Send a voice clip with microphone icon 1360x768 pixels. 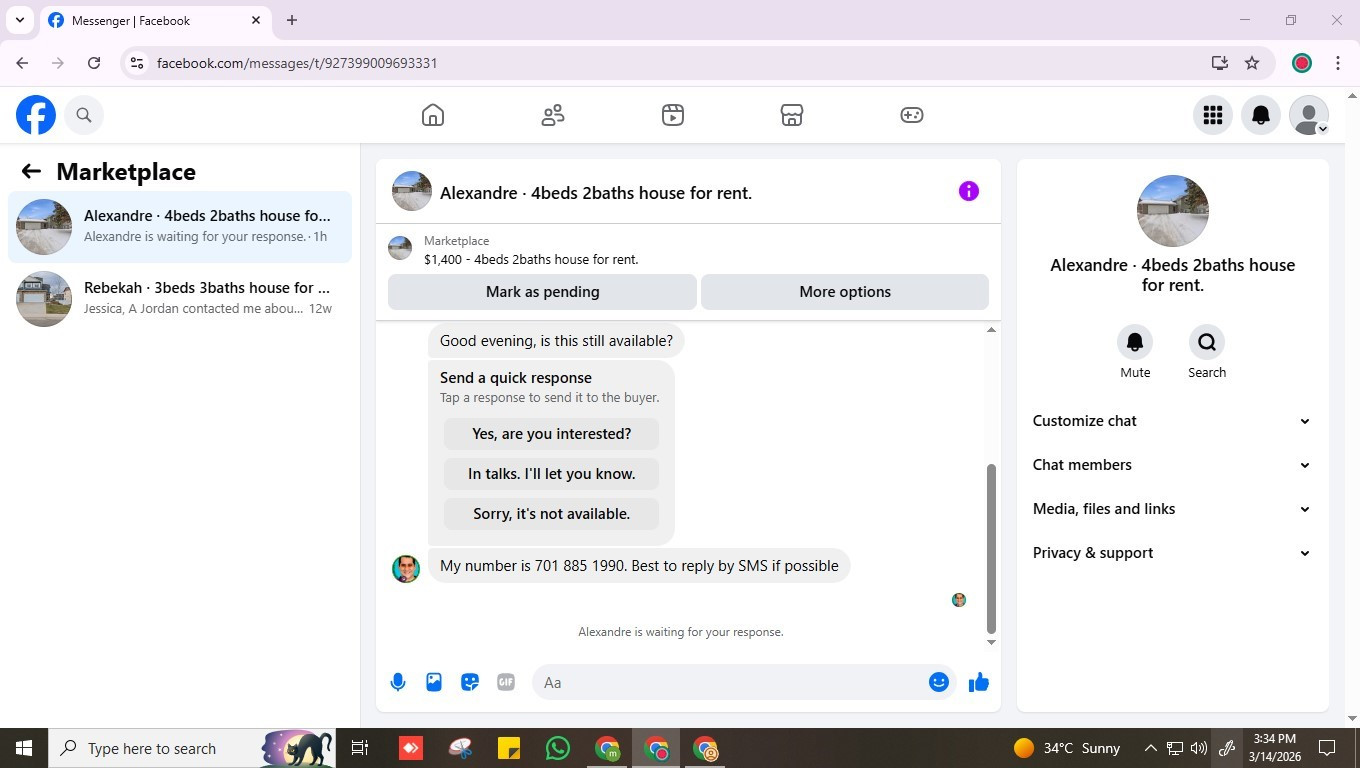click(398, 682)
